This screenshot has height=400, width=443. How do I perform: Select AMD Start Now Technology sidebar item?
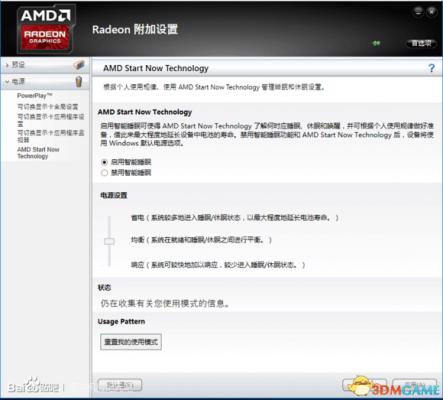point(38,153)
